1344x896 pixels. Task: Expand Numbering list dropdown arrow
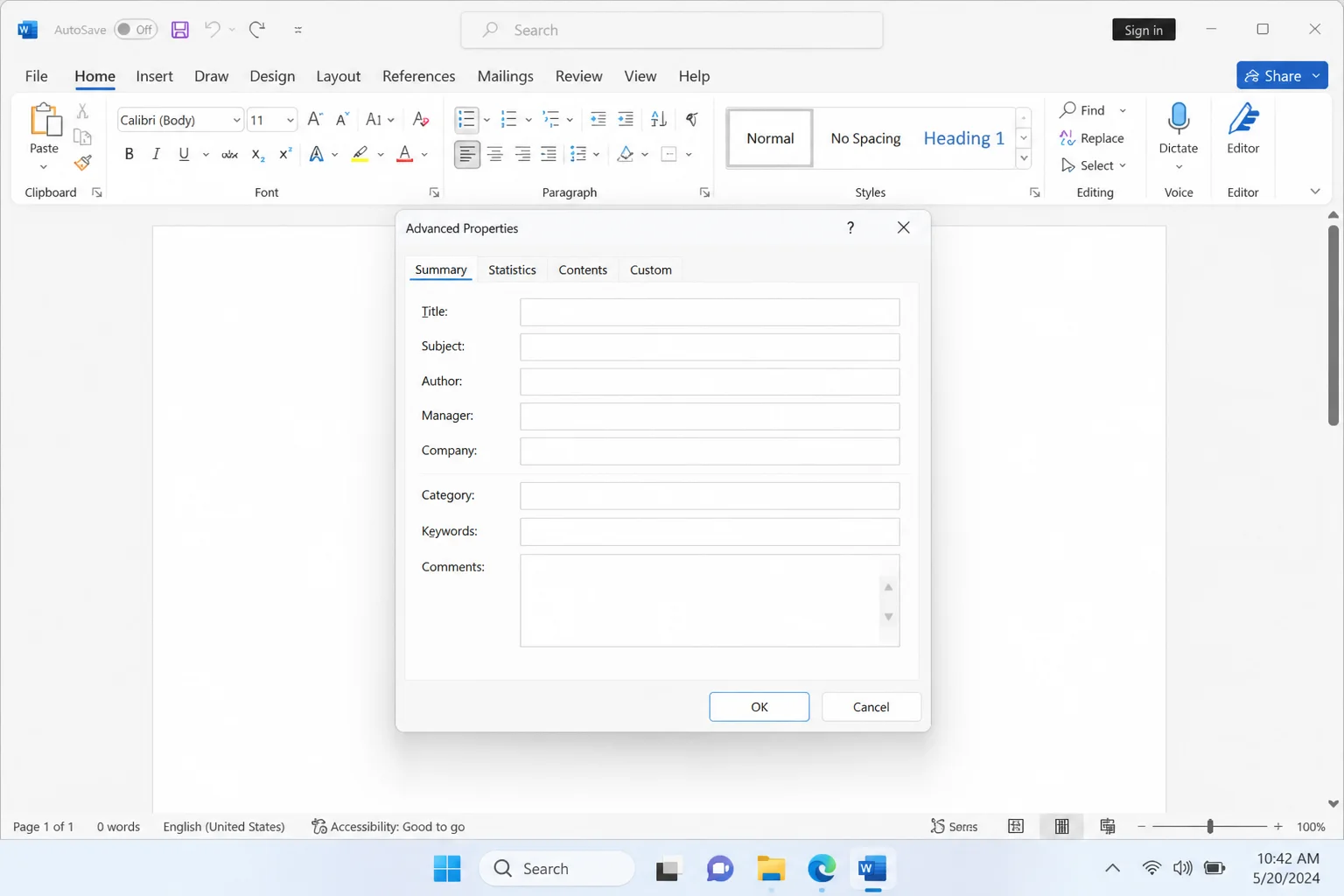click(528, 120)
